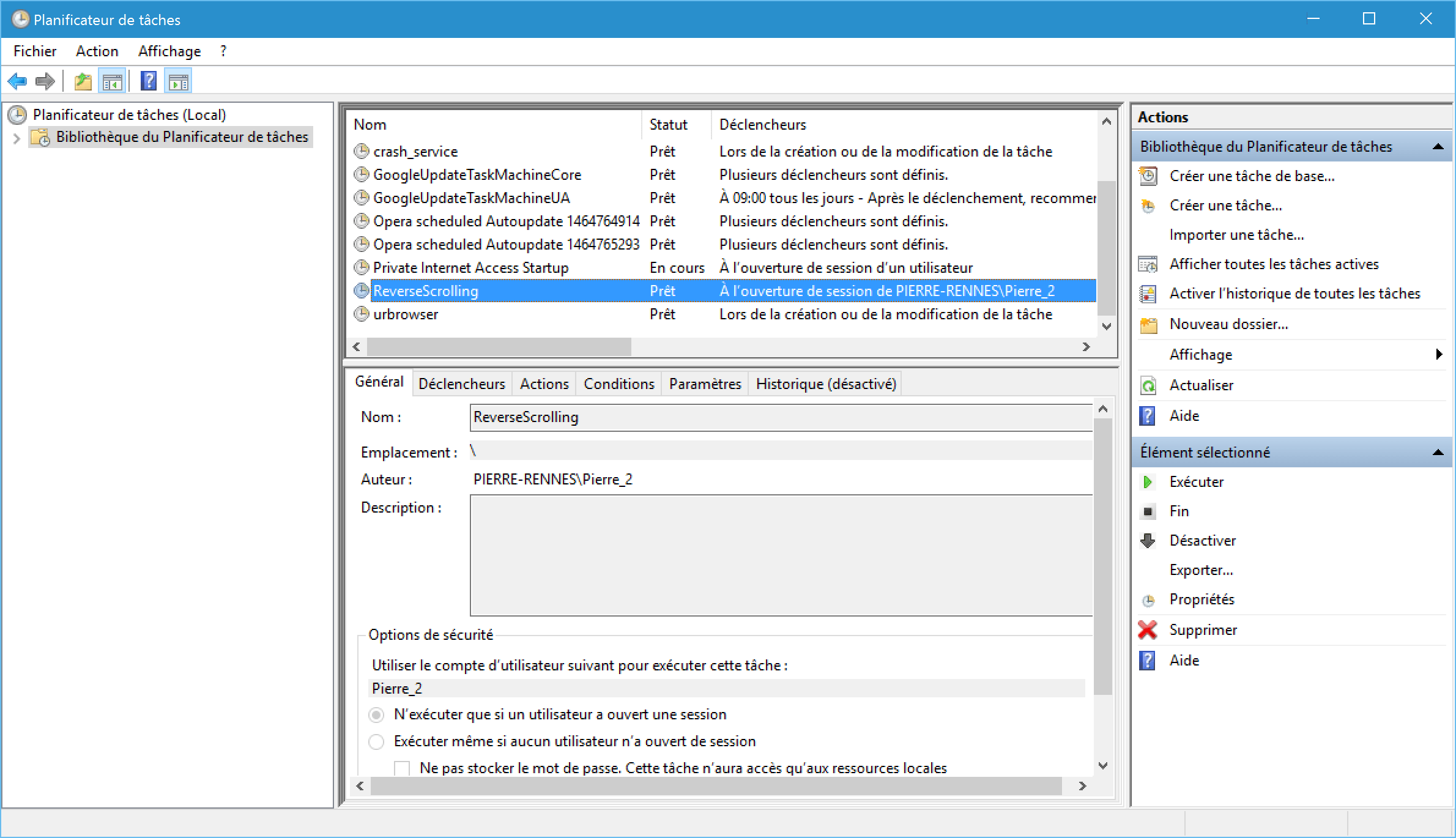Click the Back arrow toolbar icon
This screenshot has height=838, width=1456.
(x=17, y=81)
